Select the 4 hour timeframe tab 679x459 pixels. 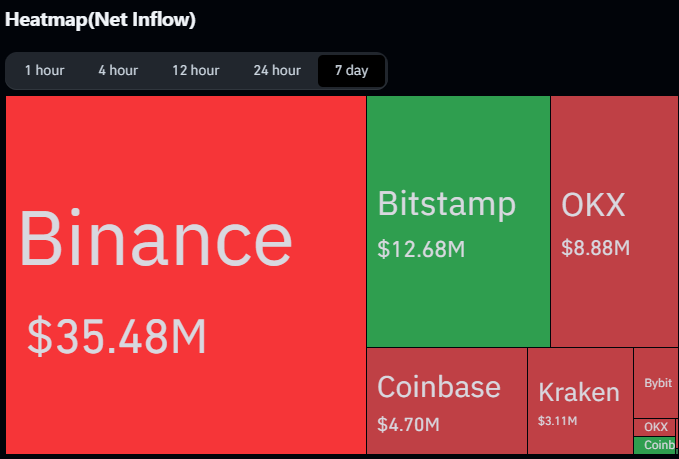tap(118, 70)
